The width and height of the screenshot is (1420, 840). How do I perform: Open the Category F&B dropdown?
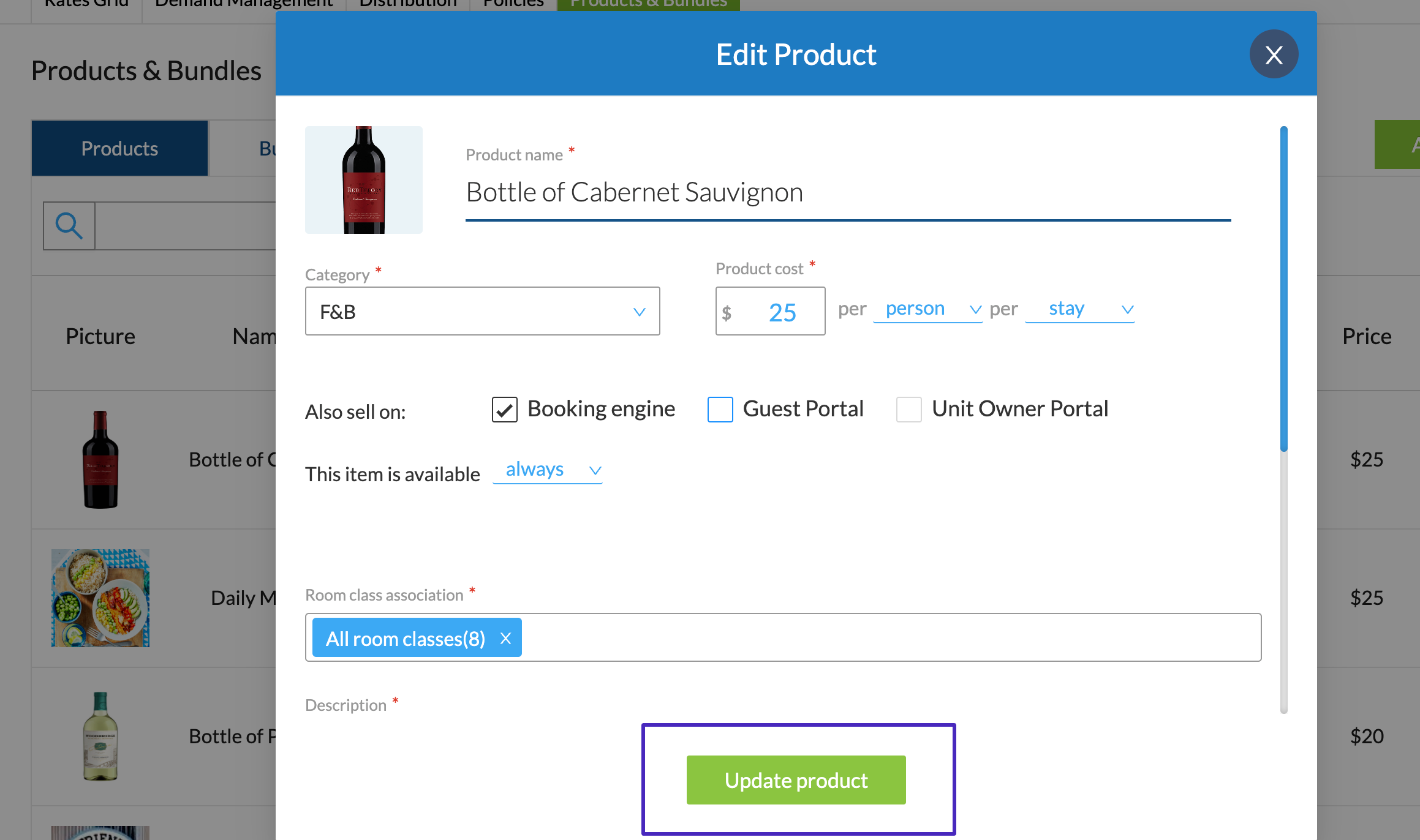(482, 312)
